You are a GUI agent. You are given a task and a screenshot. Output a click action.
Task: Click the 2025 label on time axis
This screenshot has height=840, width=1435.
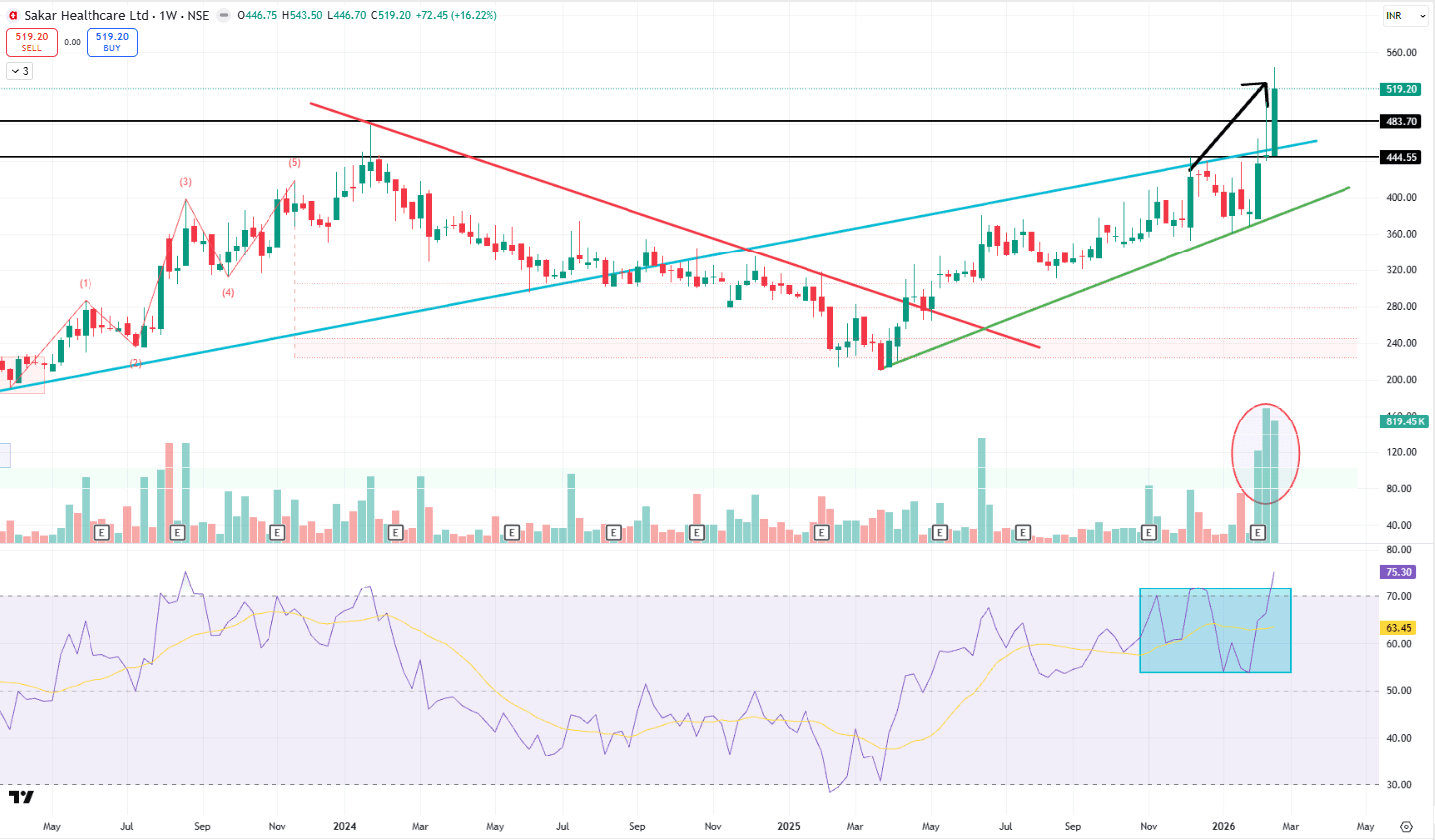tap(789, 826)
